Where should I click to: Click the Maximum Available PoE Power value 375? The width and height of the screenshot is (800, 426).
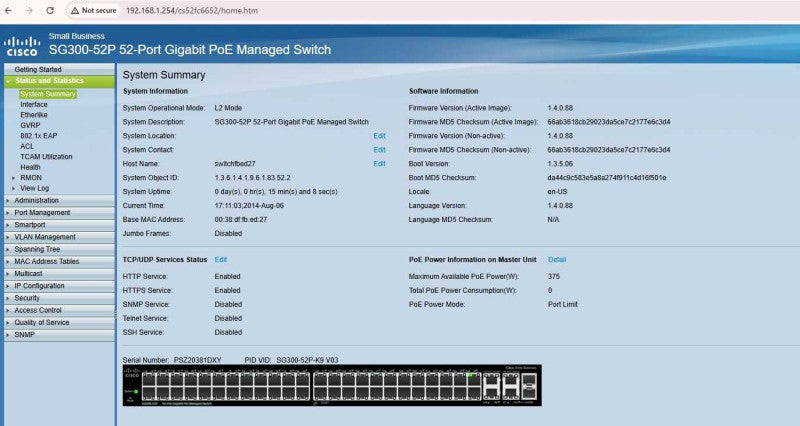pos(554,277)
